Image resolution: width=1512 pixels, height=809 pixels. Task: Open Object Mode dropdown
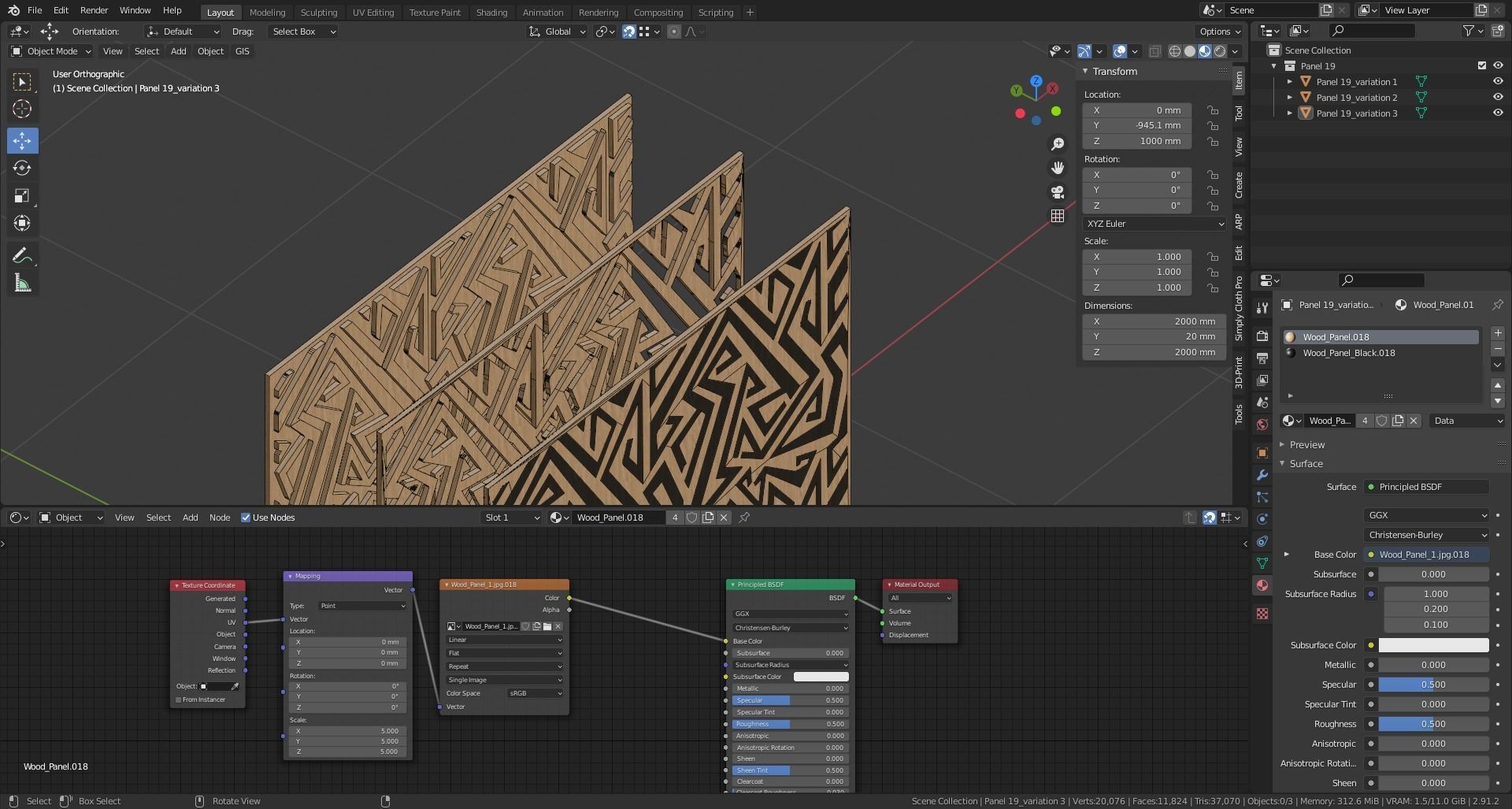coord(51,51)
